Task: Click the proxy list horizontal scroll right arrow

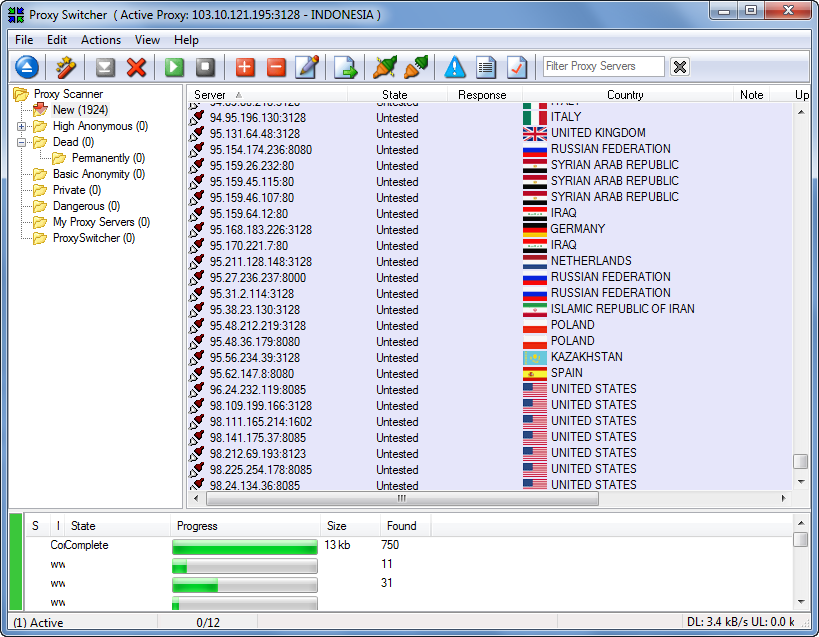Action: pyautogui.click(x=783, y=499)
